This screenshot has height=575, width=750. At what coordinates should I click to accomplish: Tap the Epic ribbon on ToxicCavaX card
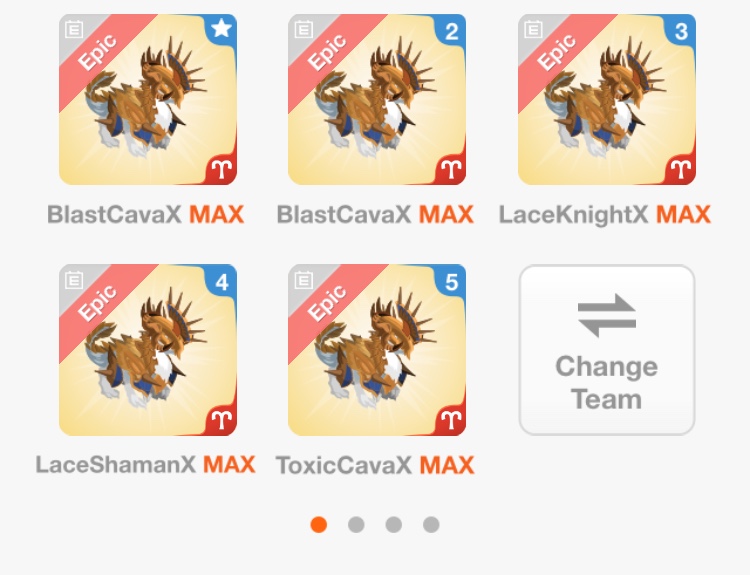tap(327, 303)
